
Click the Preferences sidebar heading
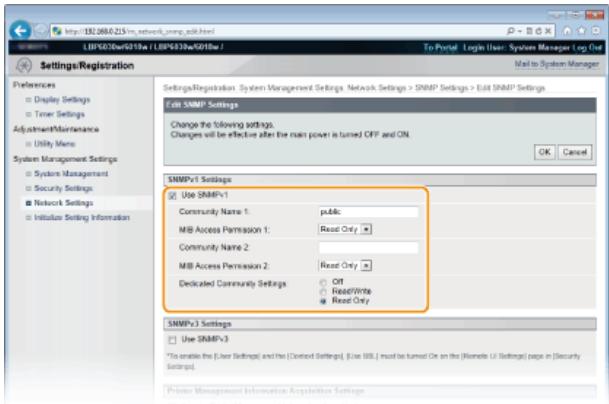[34, 85]
